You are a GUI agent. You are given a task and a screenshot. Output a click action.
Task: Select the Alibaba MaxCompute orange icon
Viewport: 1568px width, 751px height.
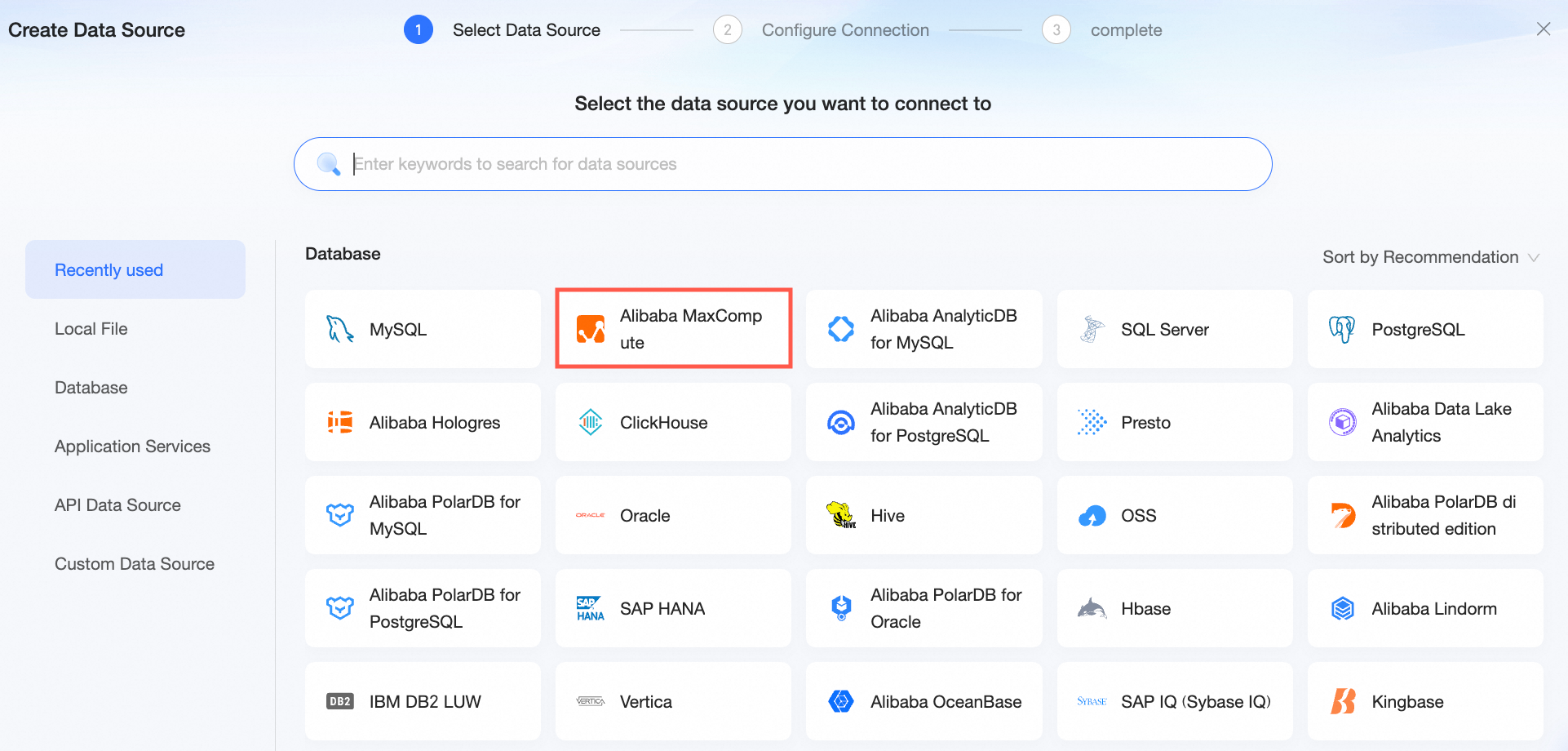(x=591, y=329)
